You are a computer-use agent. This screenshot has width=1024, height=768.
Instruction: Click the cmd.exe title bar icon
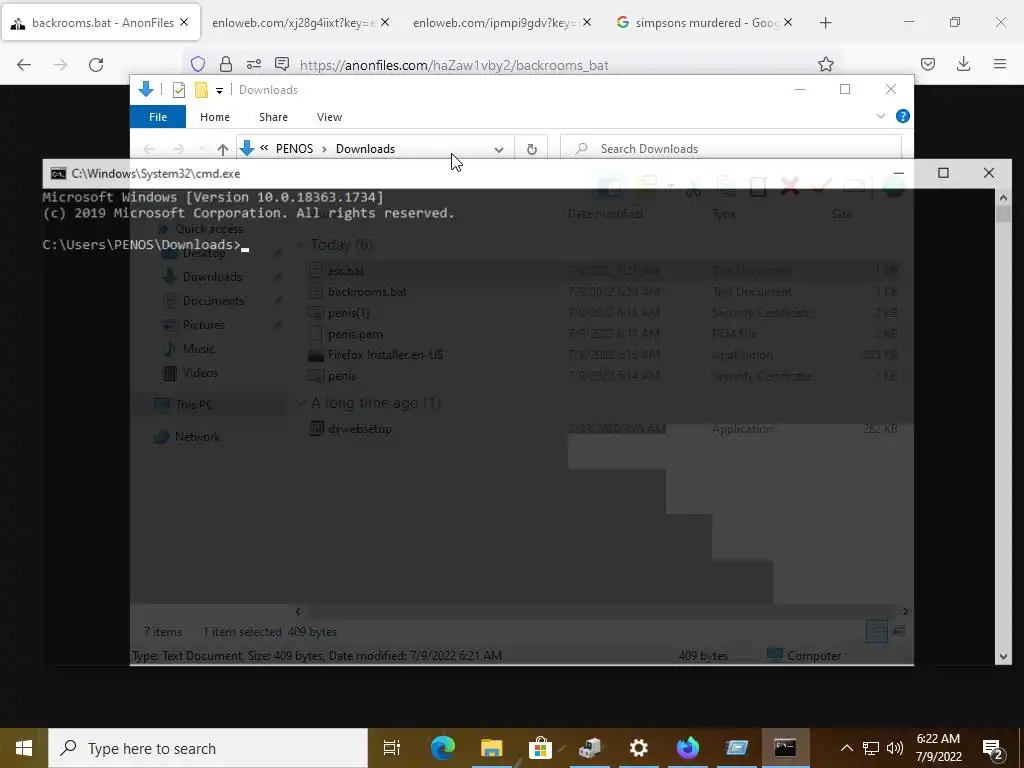58,174
